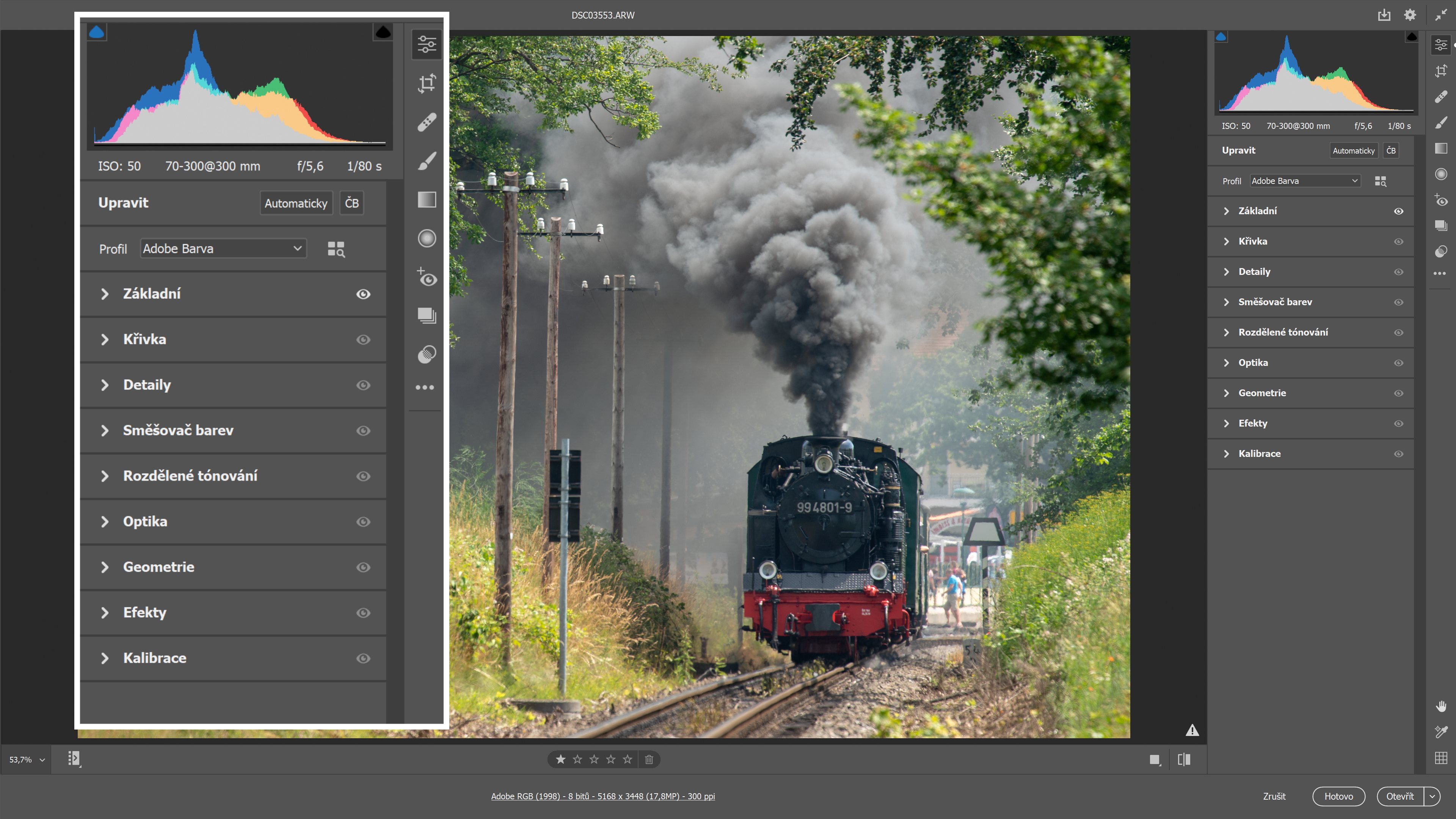
Task: Open Adobe Barva profile dropdown in right panel
Action: click(1305, 181)
